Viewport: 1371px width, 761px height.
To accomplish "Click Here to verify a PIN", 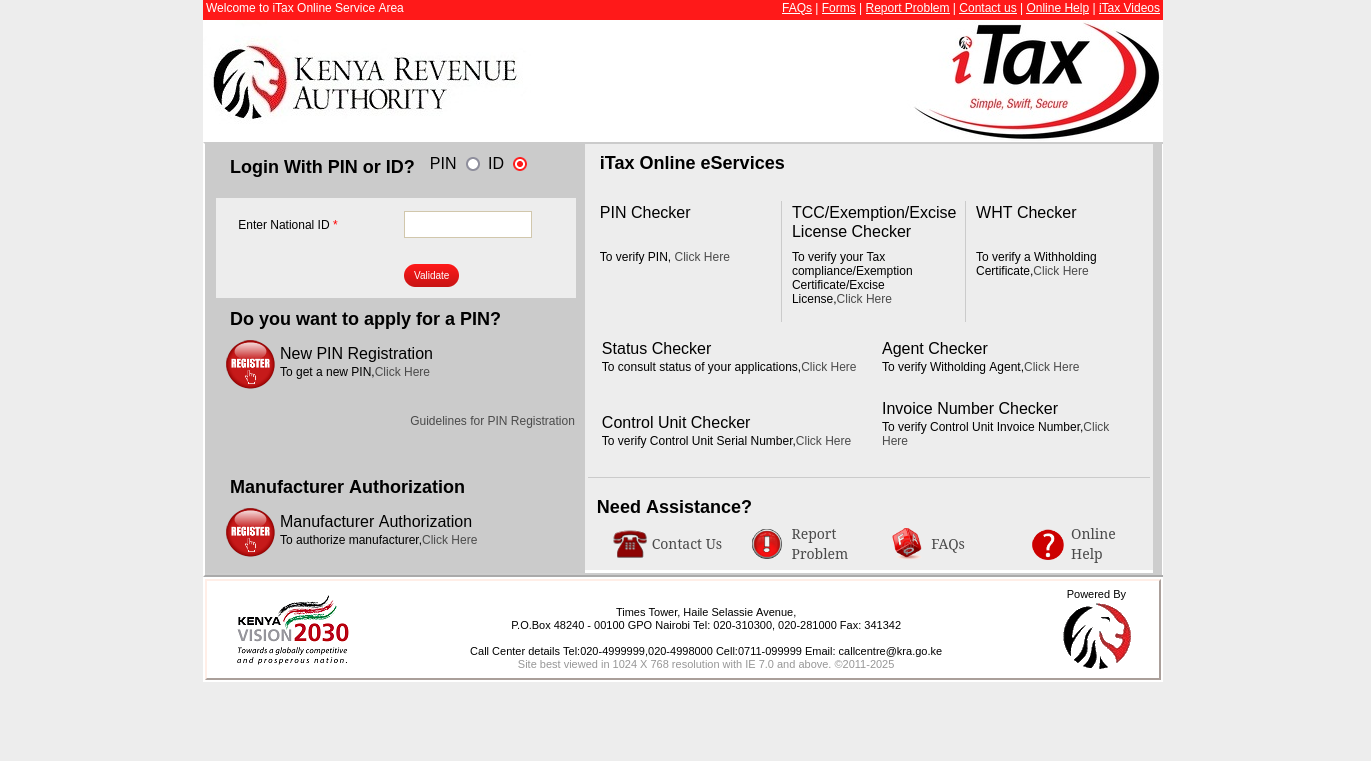I will coord(701,257).
